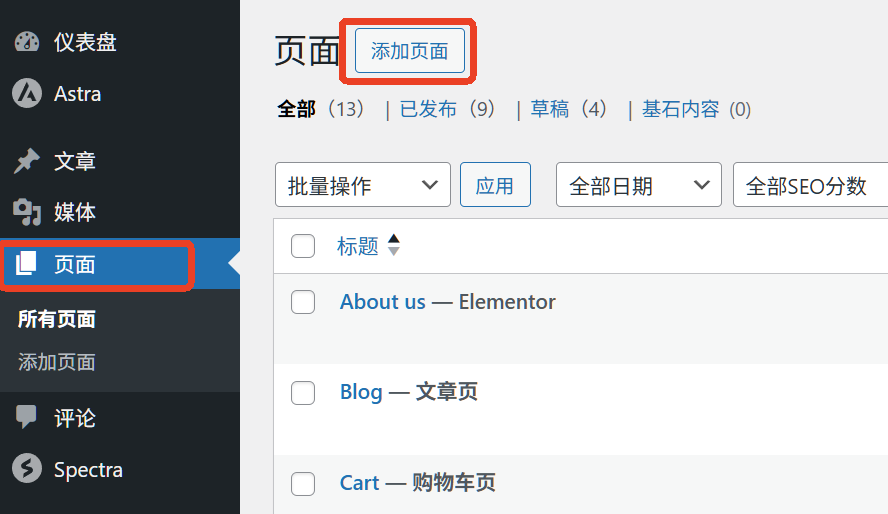Filter pages by 草稿 drafts

pyautogui.click(x=550, y=109)
